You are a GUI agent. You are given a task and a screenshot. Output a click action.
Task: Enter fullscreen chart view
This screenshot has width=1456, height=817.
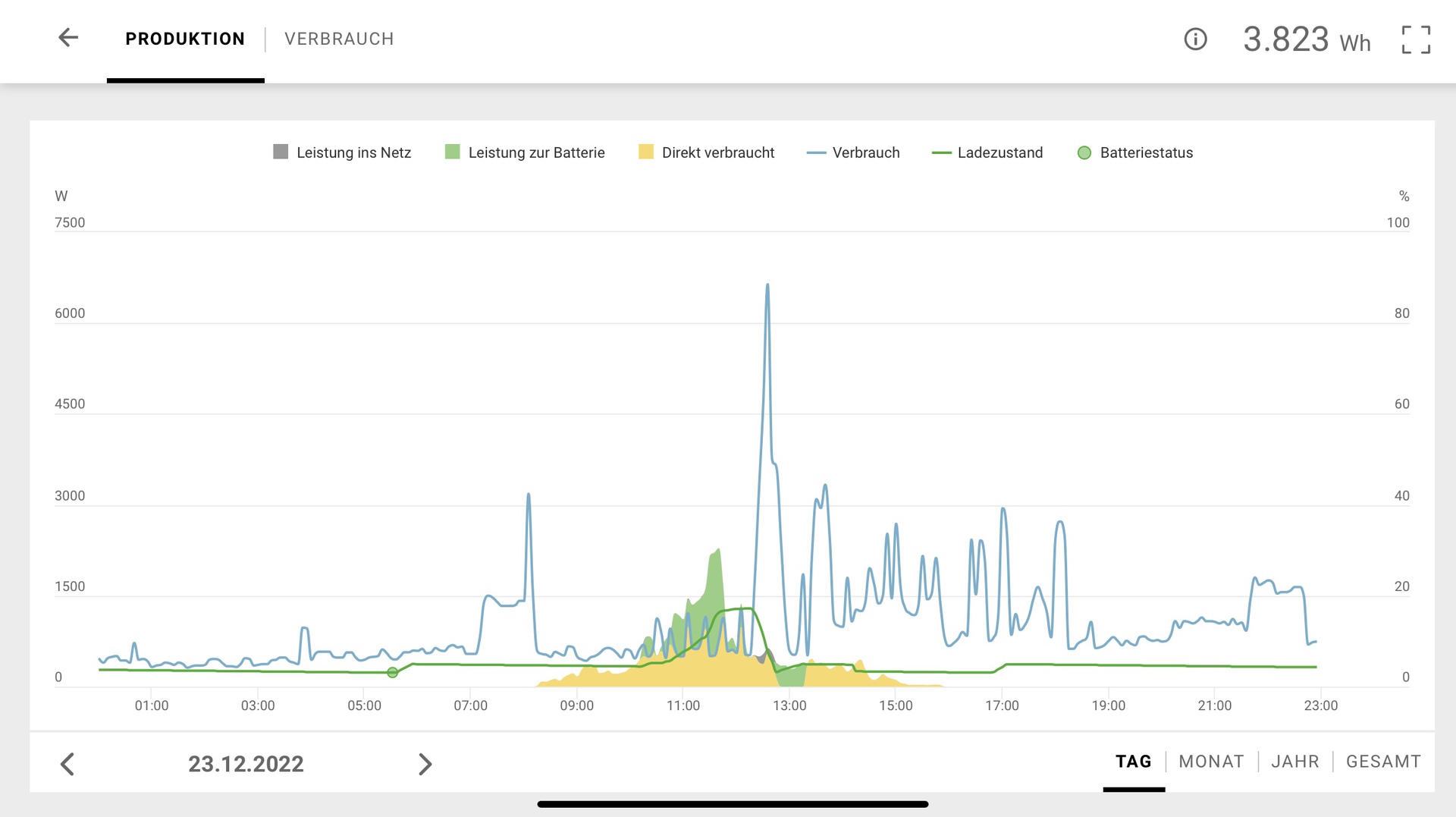1416,39
